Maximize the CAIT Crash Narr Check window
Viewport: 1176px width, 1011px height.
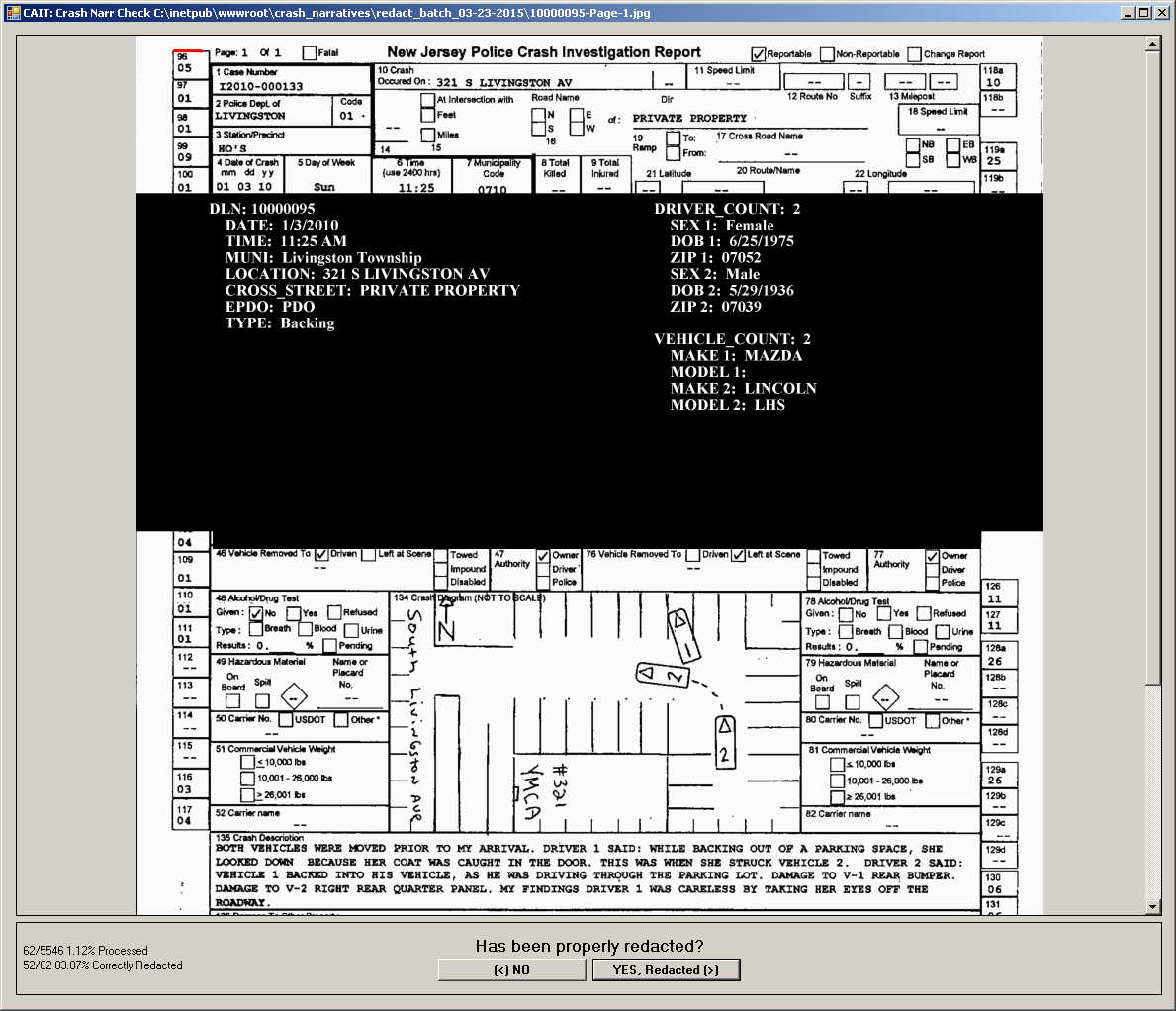[x=1143, y=13]
